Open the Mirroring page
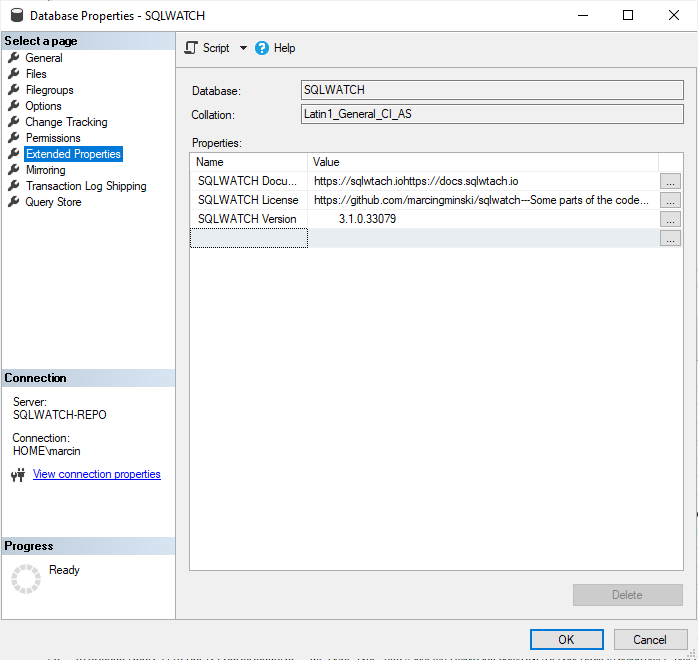 45,170
